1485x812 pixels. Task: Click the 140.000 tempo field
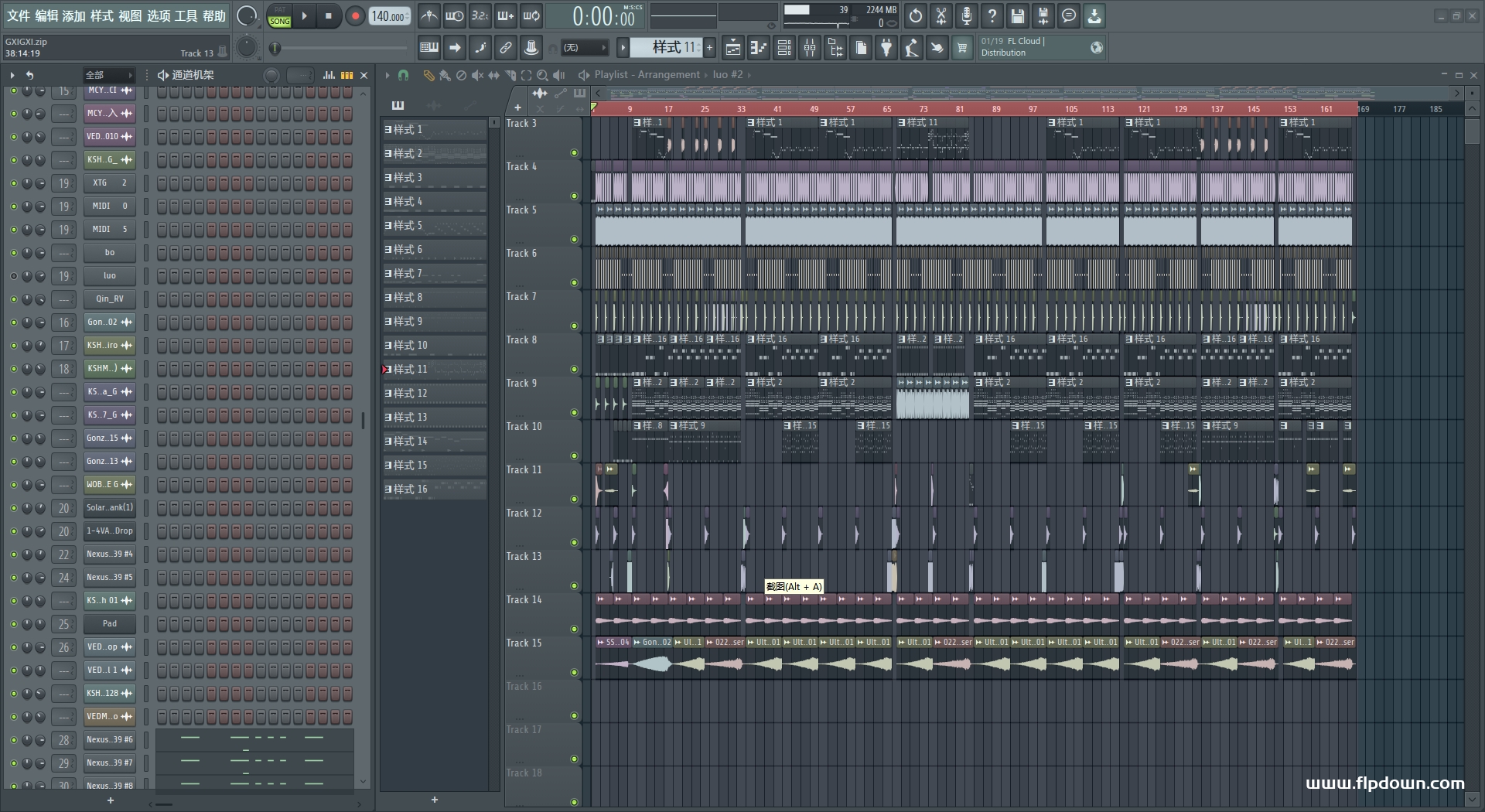click(390, 15)
